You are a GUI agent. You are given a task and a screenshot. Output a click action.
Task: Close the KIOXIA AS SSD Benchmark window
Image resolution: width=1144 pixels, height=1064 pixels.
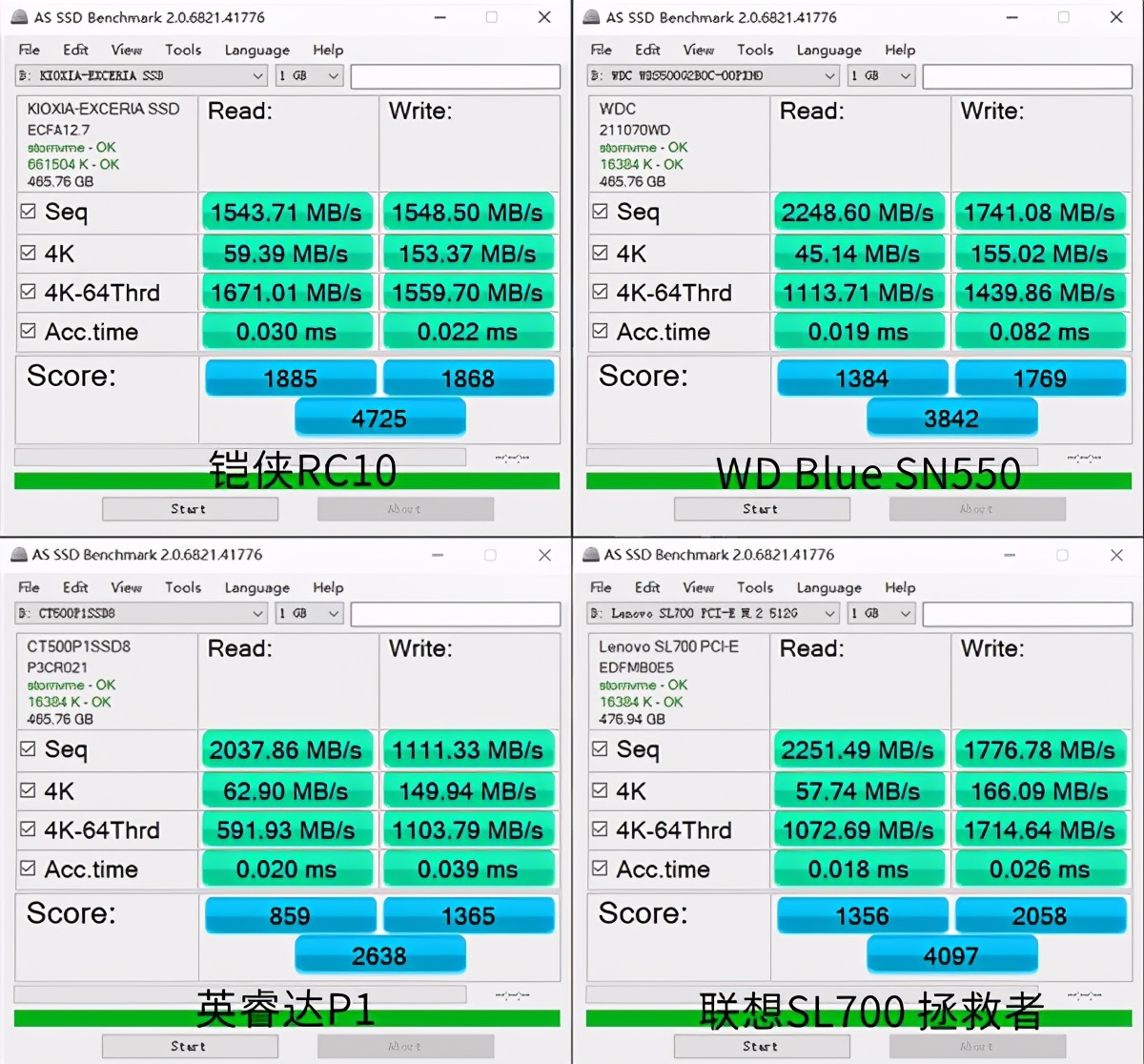tap(544, 17)
